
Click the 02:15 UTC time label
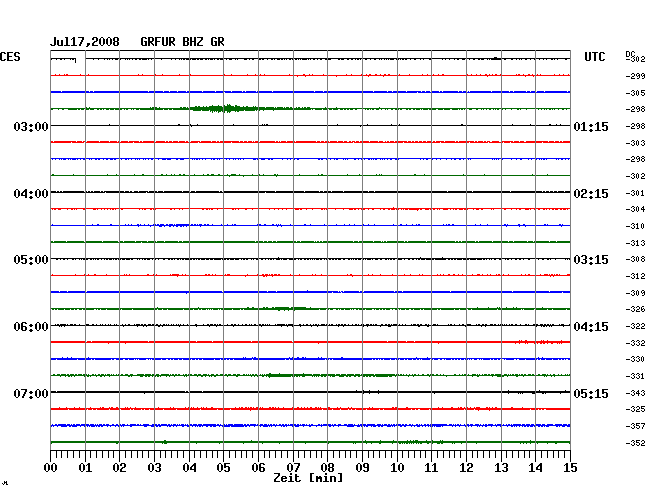pos(591,194)
